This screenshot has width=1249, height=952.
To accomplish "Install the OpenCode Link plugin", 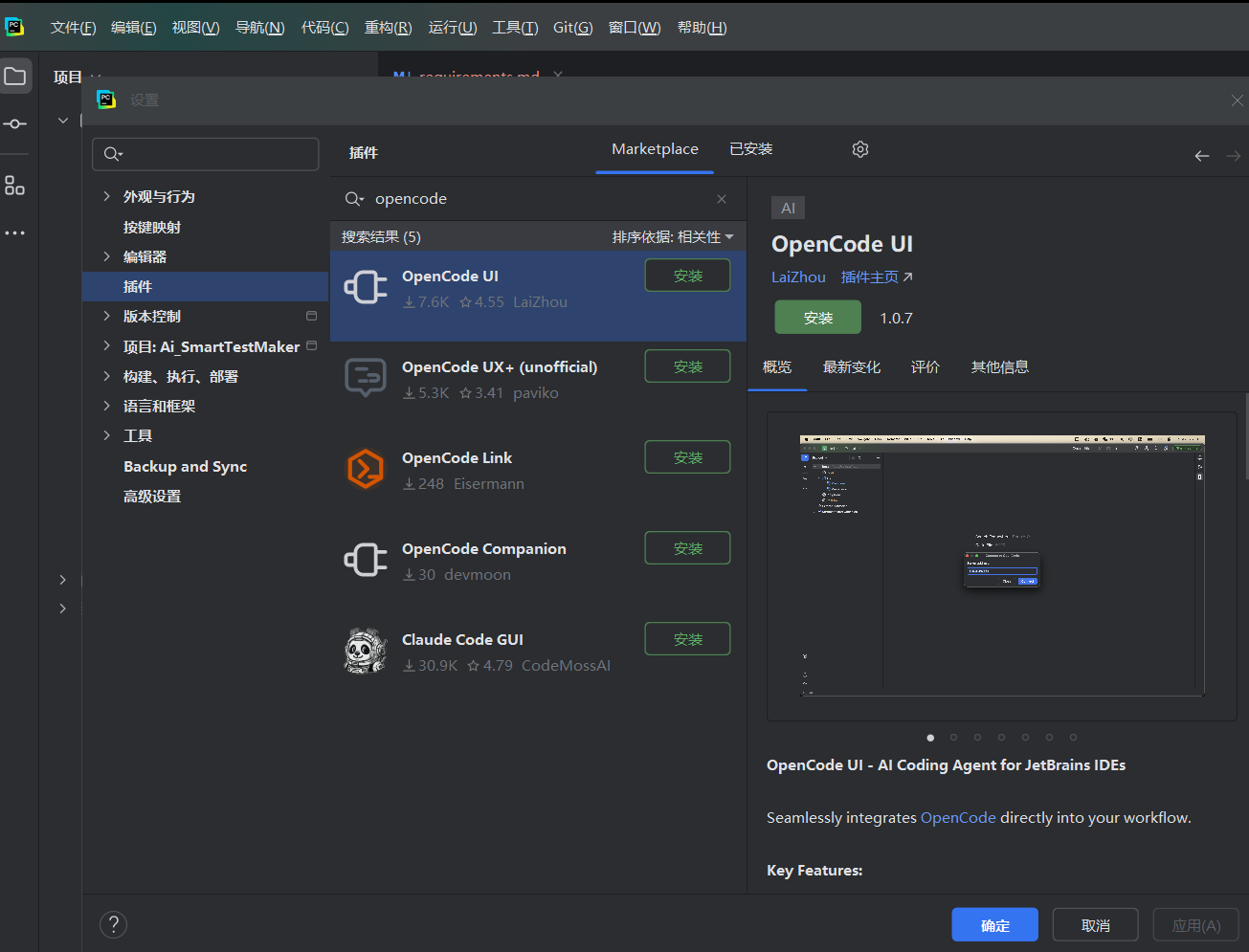I will [x=688, y=457].
